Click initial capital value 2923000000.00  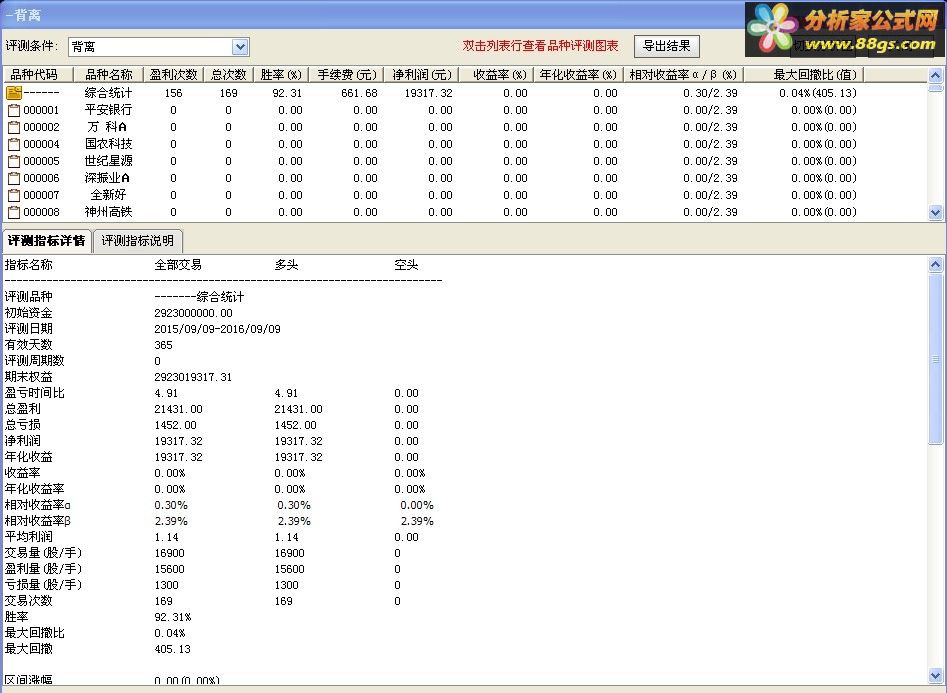193,313
